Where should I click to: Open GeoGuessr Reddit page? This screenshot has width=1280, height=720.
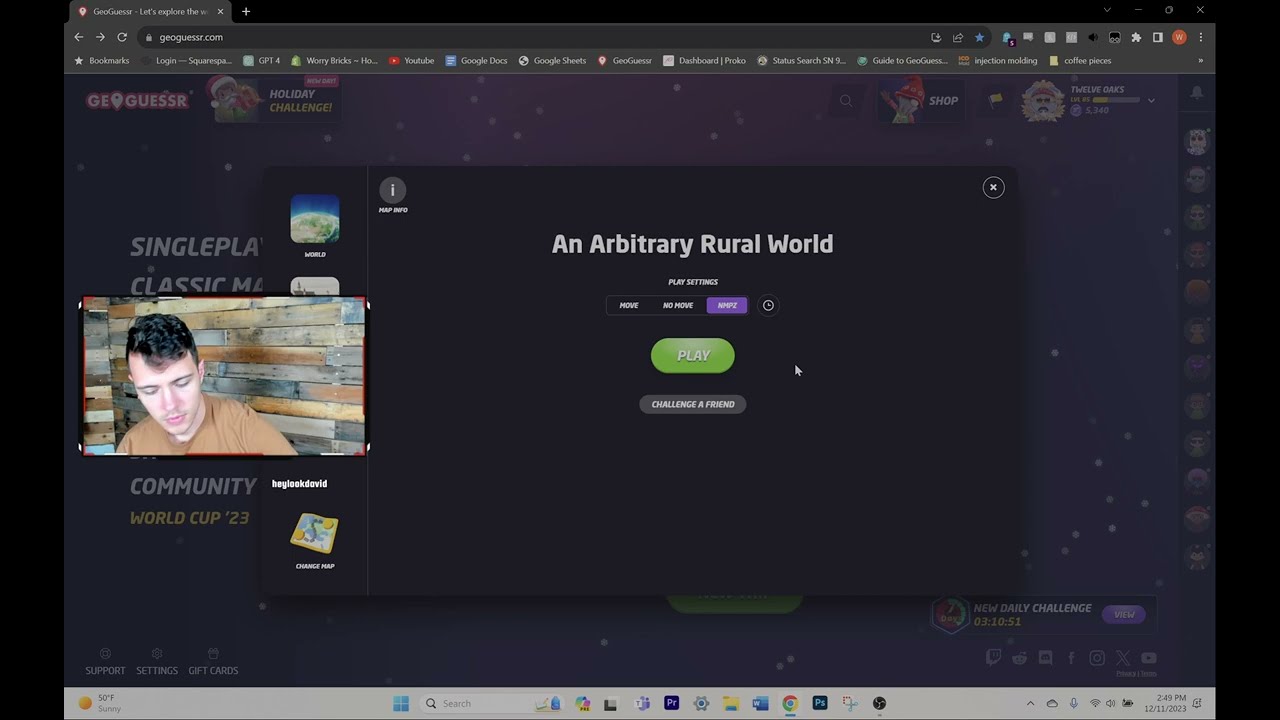(x=1019, y=658)
